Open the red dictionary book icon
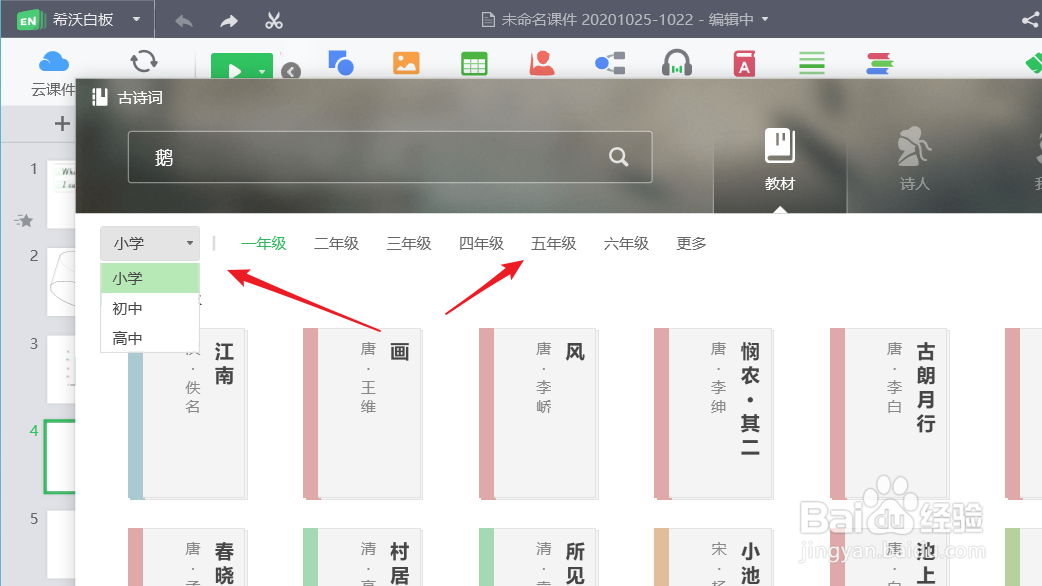This screenshot has width=1042, height=586. click(744, 64)
